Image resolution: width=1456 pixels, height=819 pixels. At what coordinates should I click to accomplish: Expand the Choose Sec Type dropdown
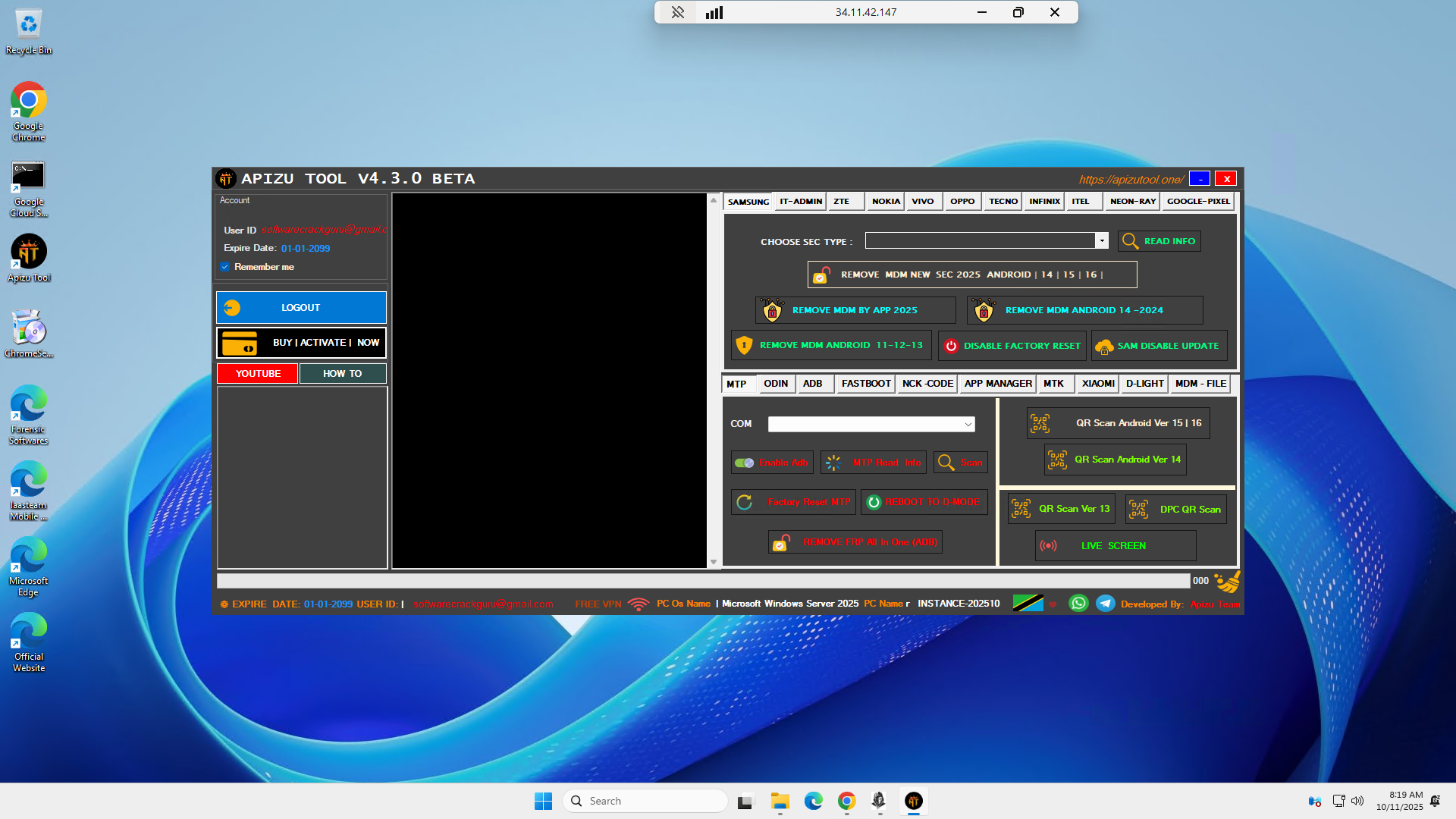(1101, 241)
